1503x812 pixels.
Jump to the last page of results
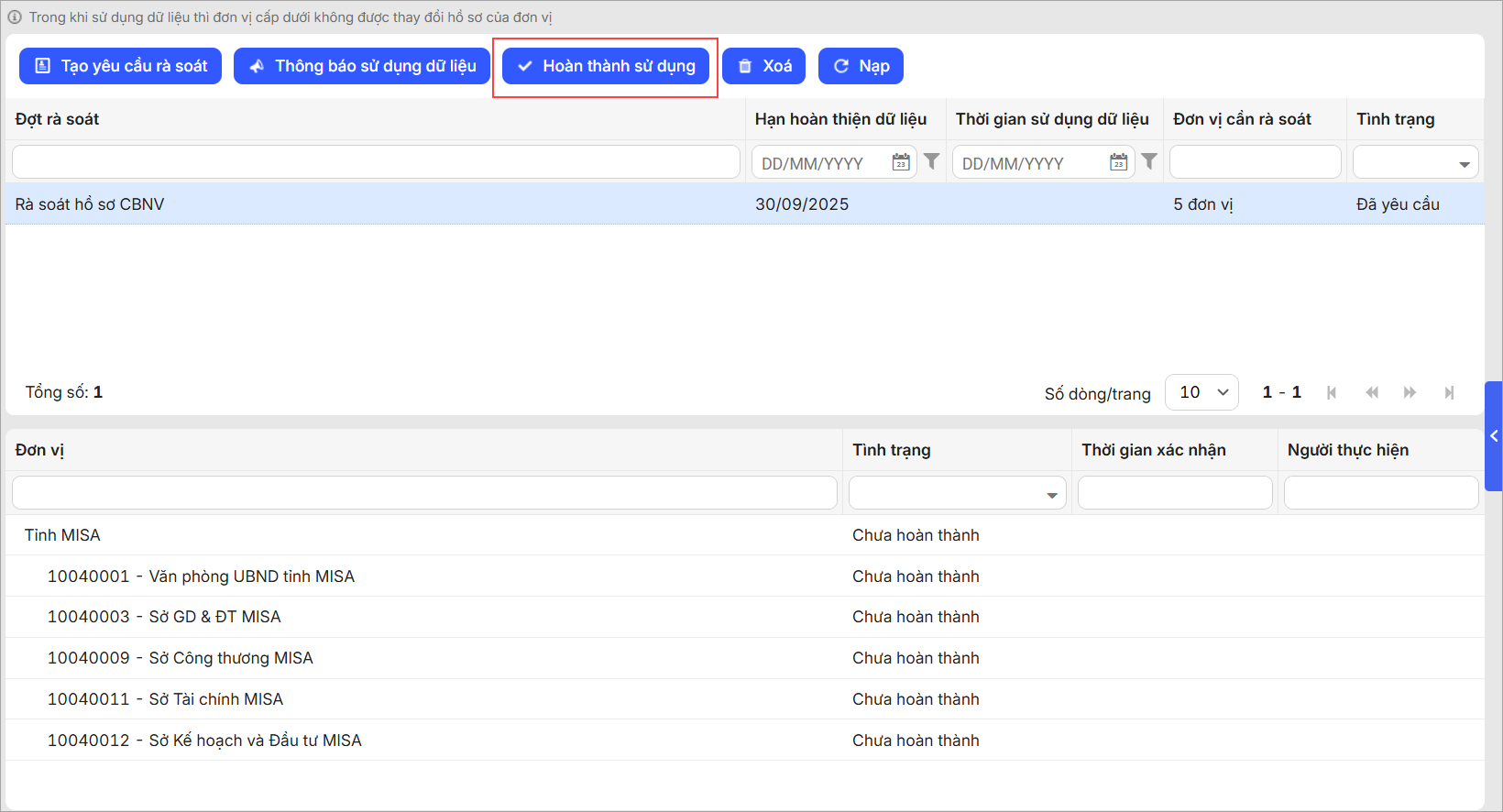1449,392
